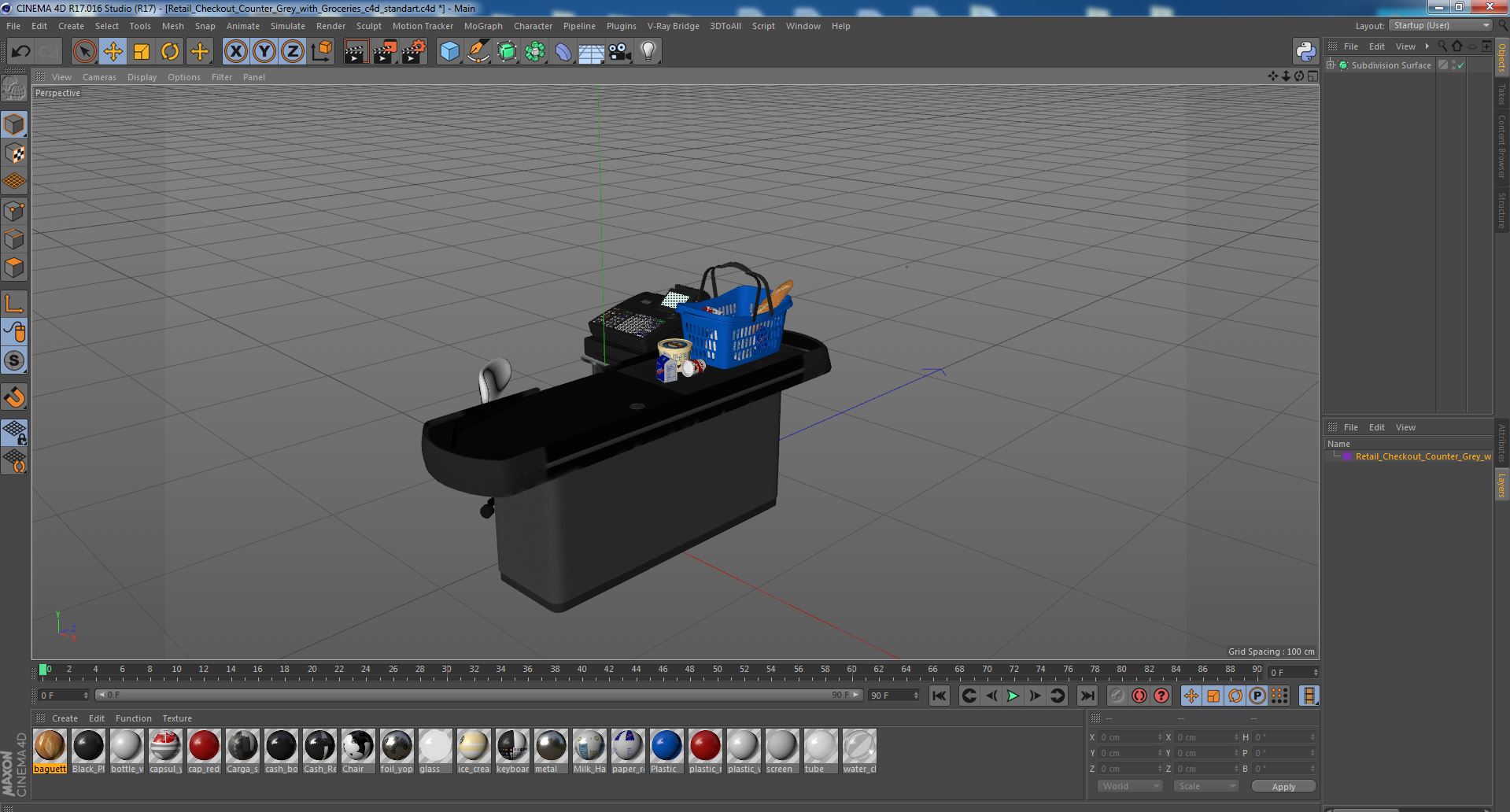Open the Layout dropdown
Screen dimensions: 1510x812
click(x=1442, y=25)
